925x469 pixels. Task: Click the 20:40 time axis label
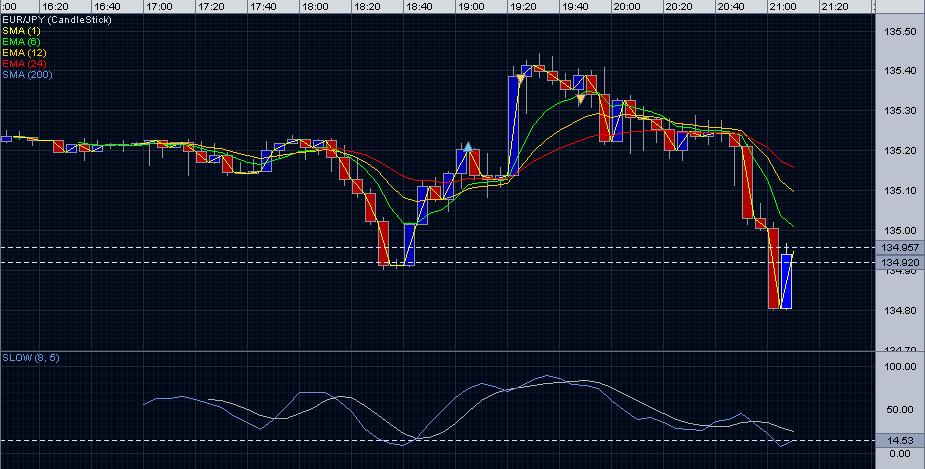point(730,6)
